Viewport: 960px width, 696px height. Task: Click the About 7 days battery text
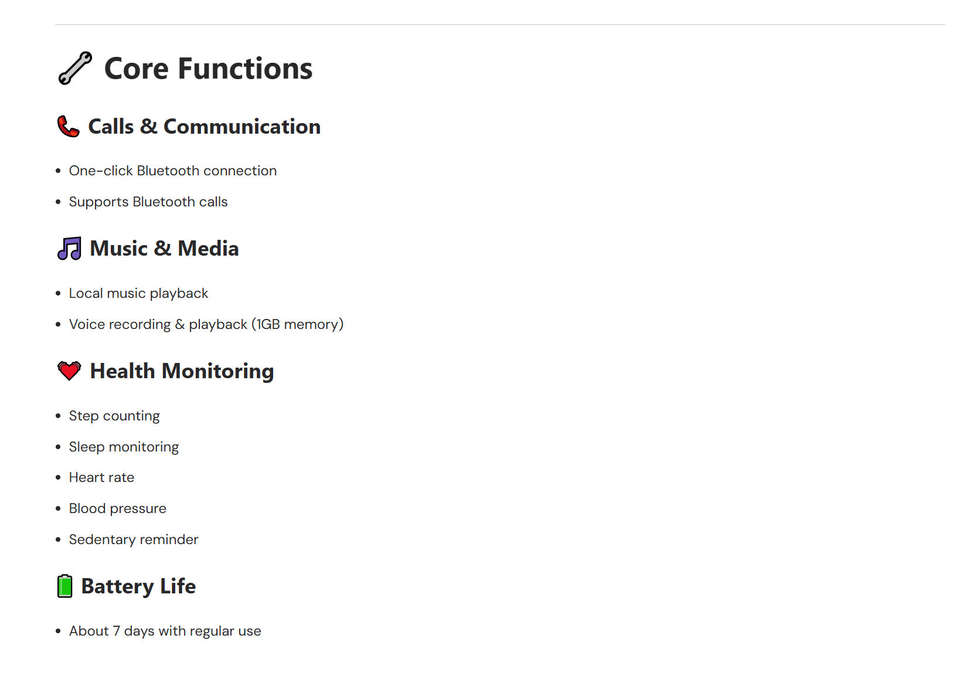coord(165,631)
